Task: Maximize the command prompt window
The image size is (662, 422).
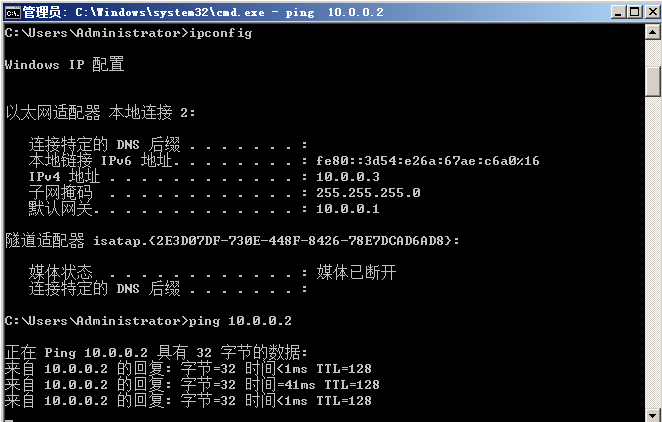Action: 635,11
